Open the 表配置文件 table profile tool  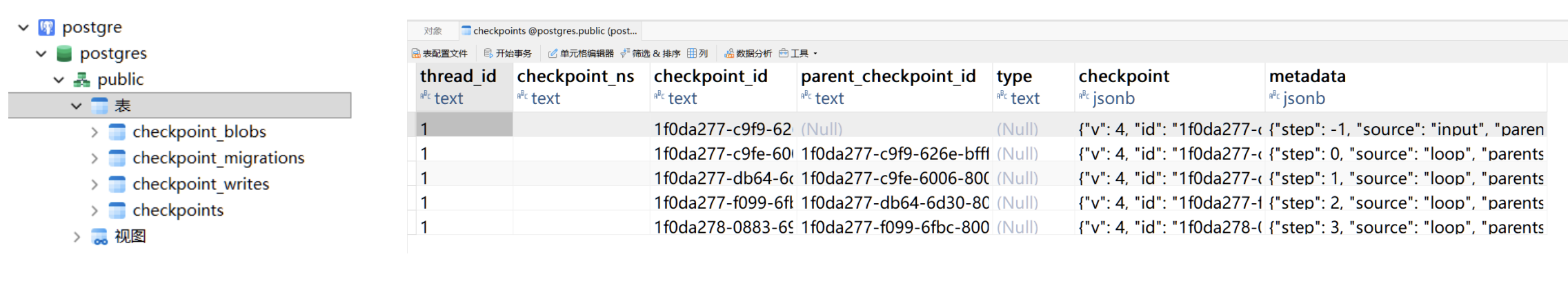tap(439, 53)
